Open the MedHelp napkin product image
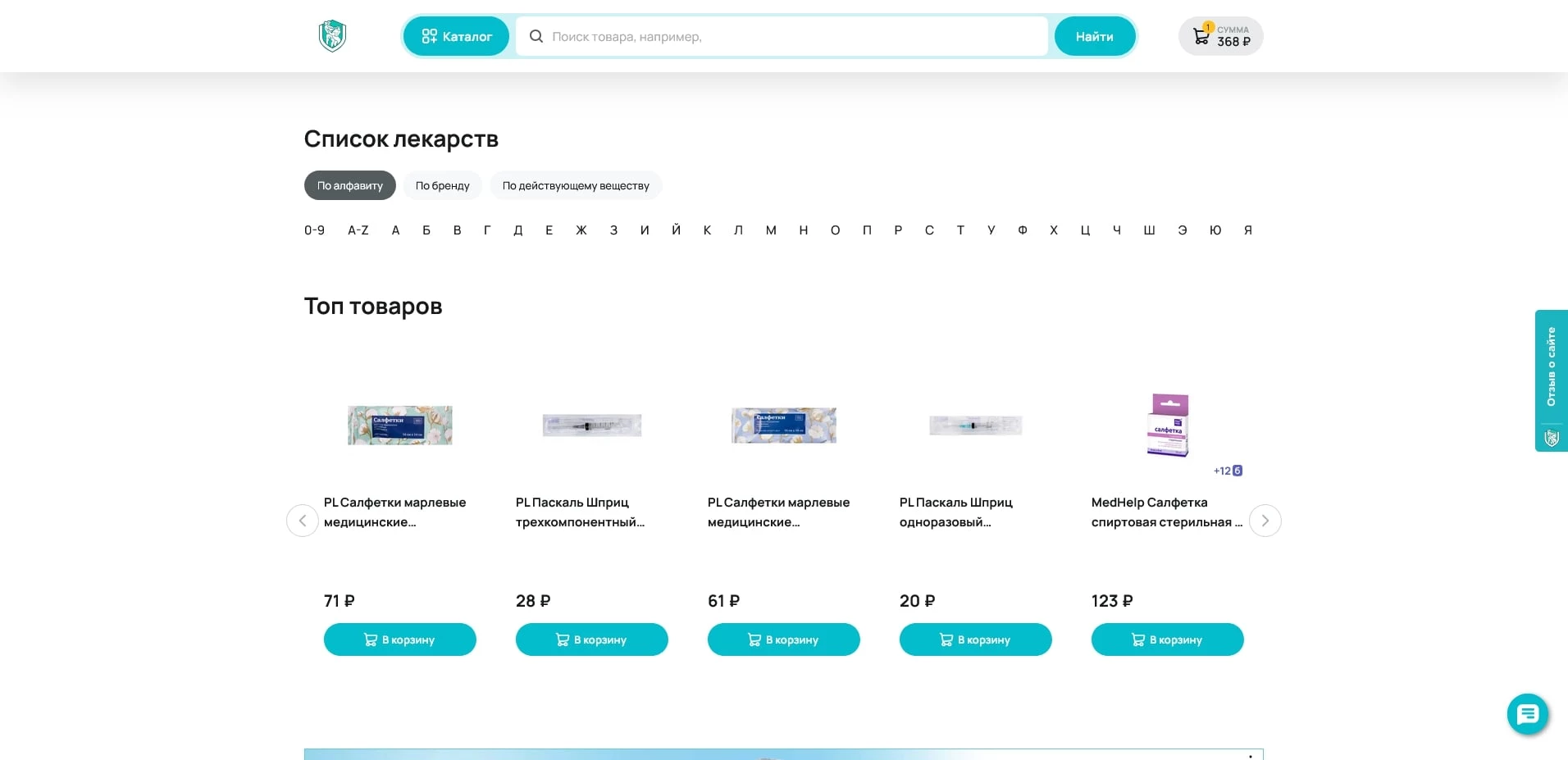 tap(1167, 425)
